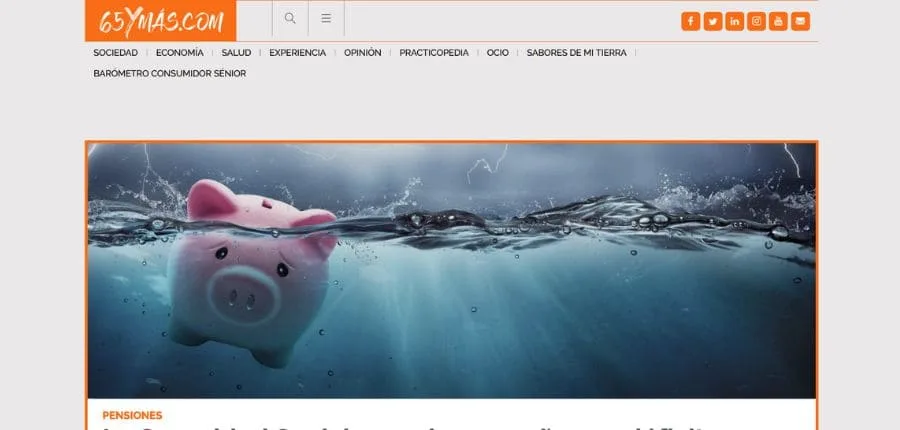This screenshot has height=430, width=900.
Task: Open the Experiencia menu item
Action: click(297, 53)
